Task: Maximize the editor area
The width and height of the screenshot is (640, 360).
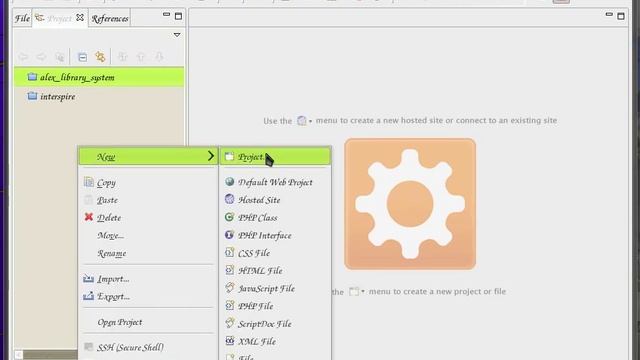Action: 621,16
